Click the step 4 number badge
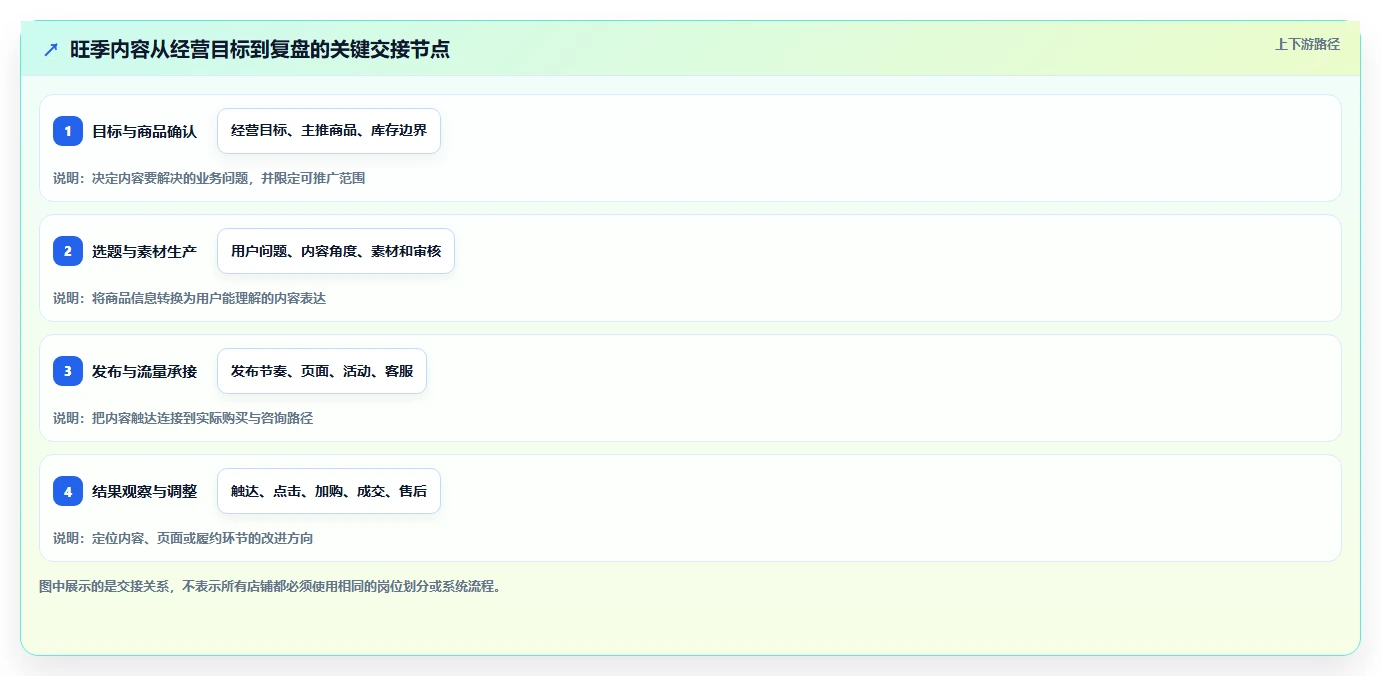Image resolution: width=1381 pixels, height=676 pixels. pyautogui.click(x=68, y=491)
